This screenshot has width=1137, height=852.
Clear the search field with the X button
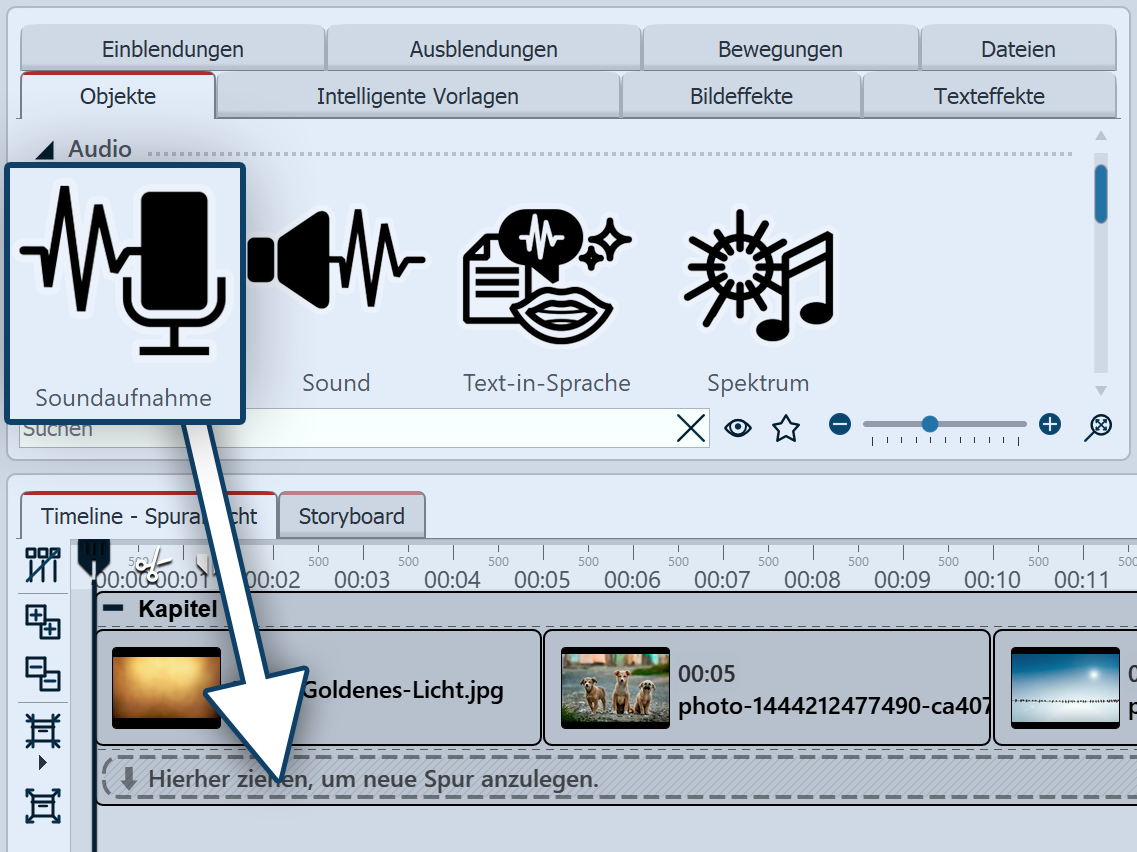[x=691, y=427]
